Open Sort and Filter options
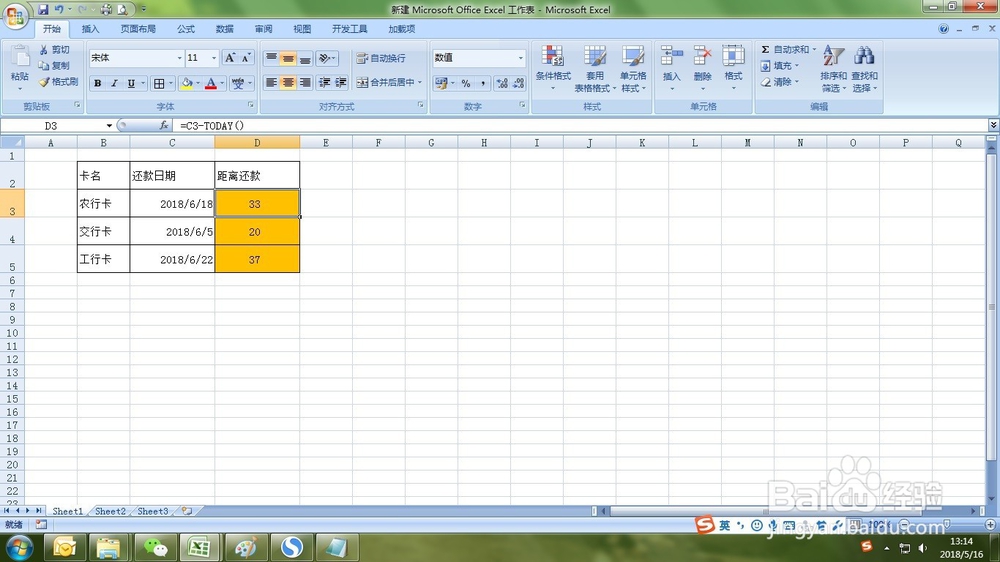1000x562 pixels. (833, 68)
